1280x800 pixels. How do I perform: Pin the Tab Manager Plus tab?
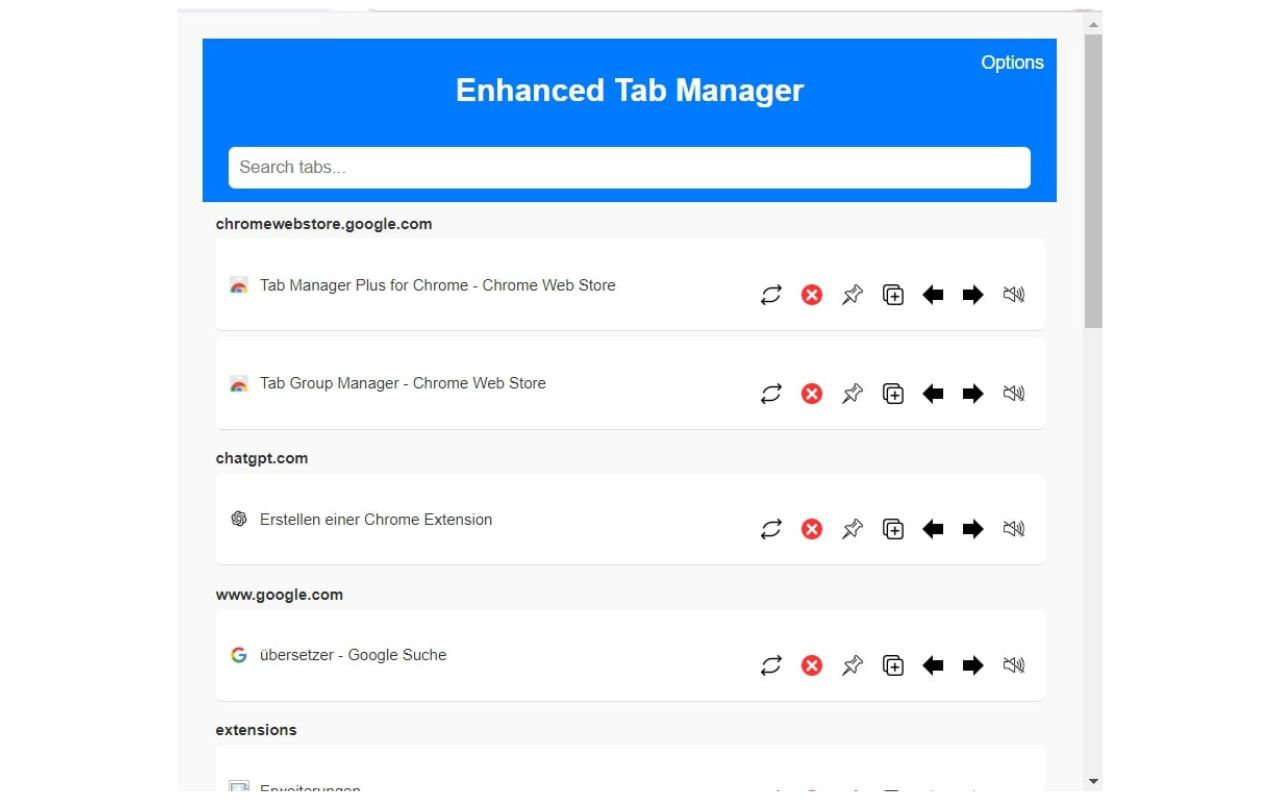(x=852, y=295)
